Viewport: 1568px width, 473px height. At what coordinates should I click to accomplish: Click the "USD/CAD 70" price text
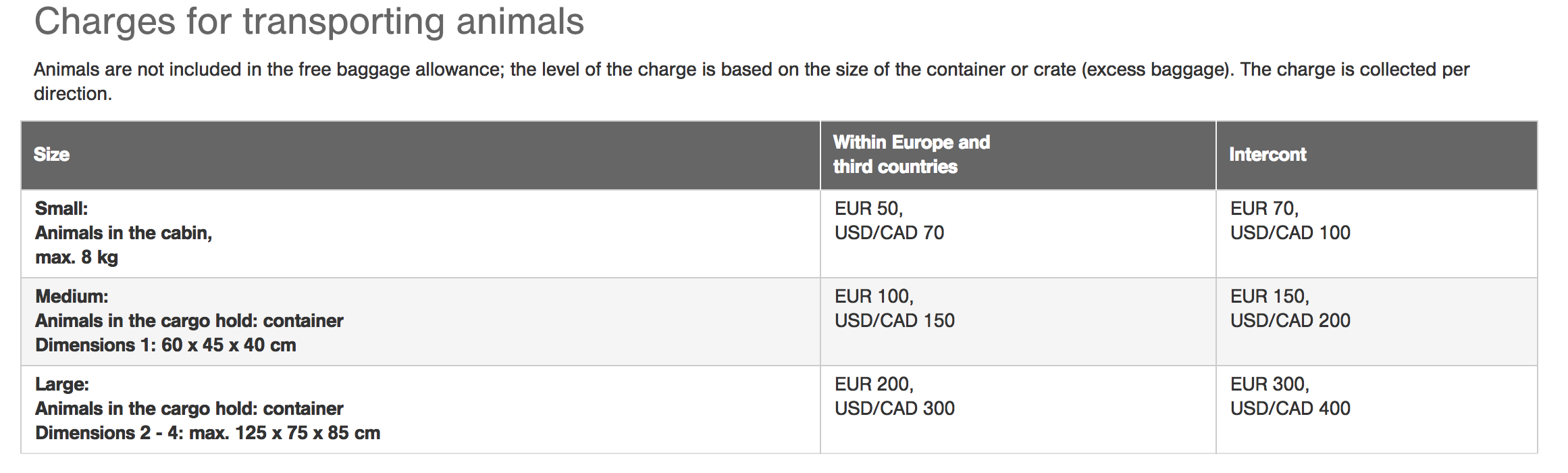pyautogui.click(x=889, y=233)
